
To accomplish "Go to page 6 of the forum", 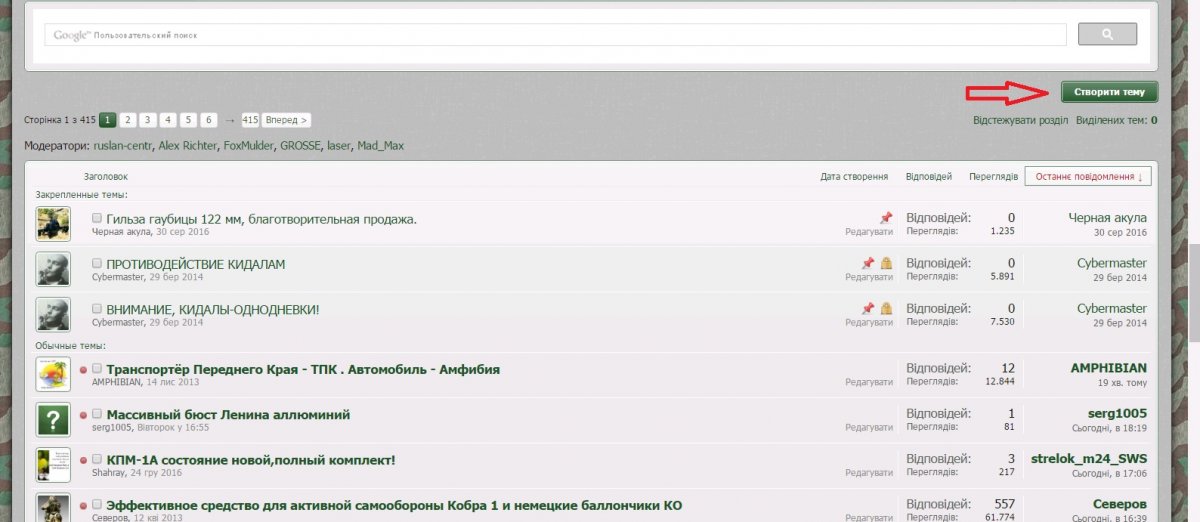I will pos(209,120).
